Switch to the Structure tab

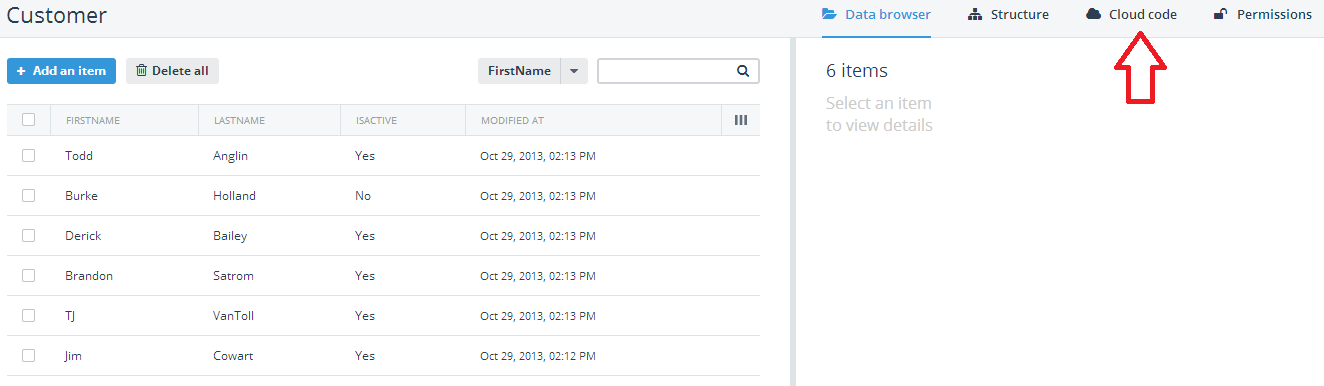(x=1008, y=15)
